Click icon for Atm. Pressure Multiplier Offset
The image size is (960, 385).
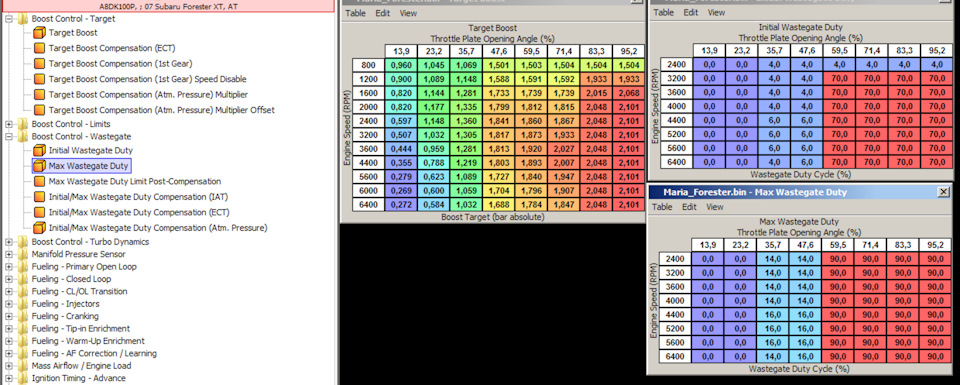click(39, 110)
